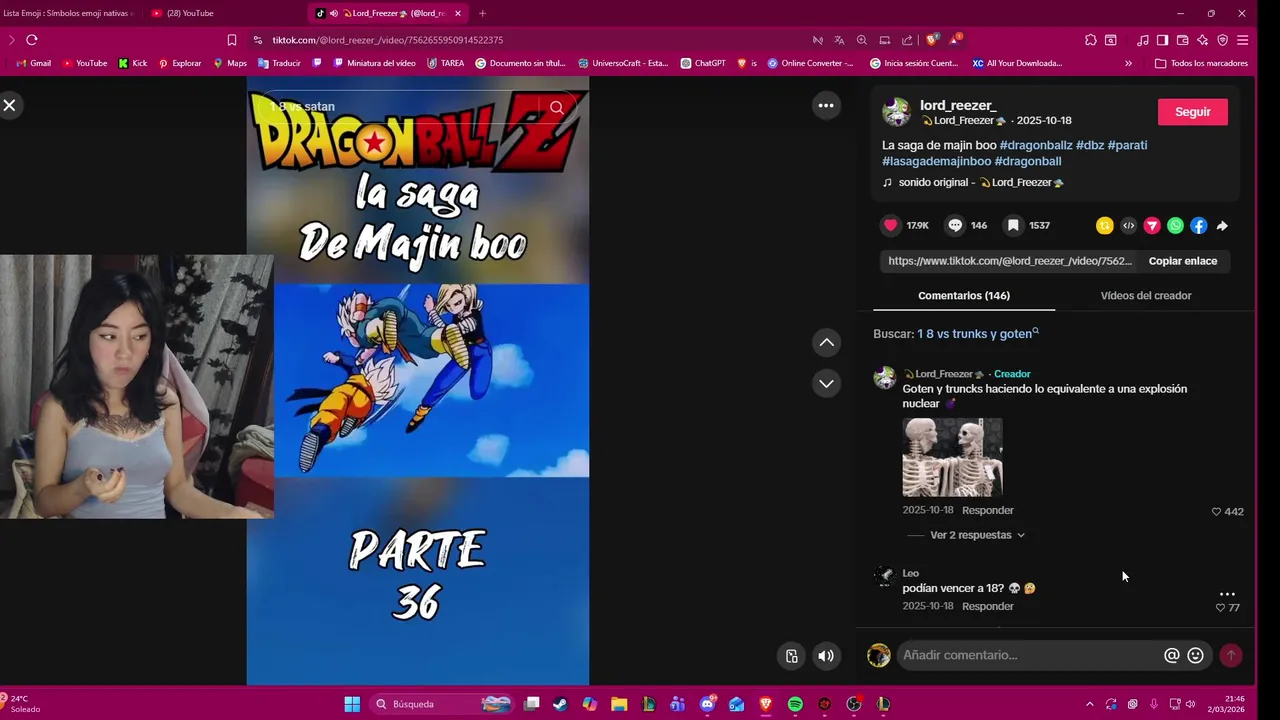The width and height of the screenshot is (1280, 720).
Task: Click sonido original Lord_Freezer music link
Action: point(974,182)
